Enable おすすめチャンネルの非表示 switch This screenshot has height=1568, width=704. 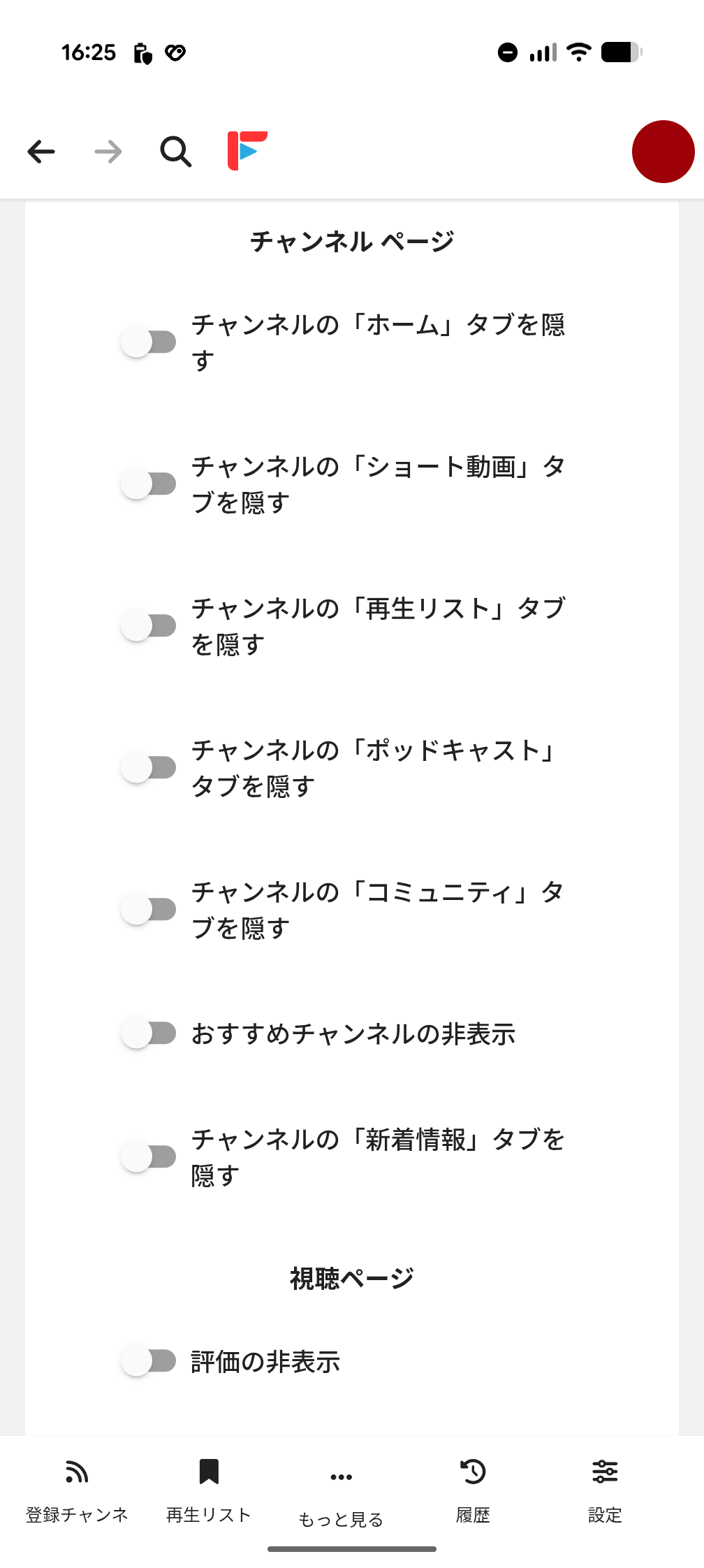[x=149, y=1033]
